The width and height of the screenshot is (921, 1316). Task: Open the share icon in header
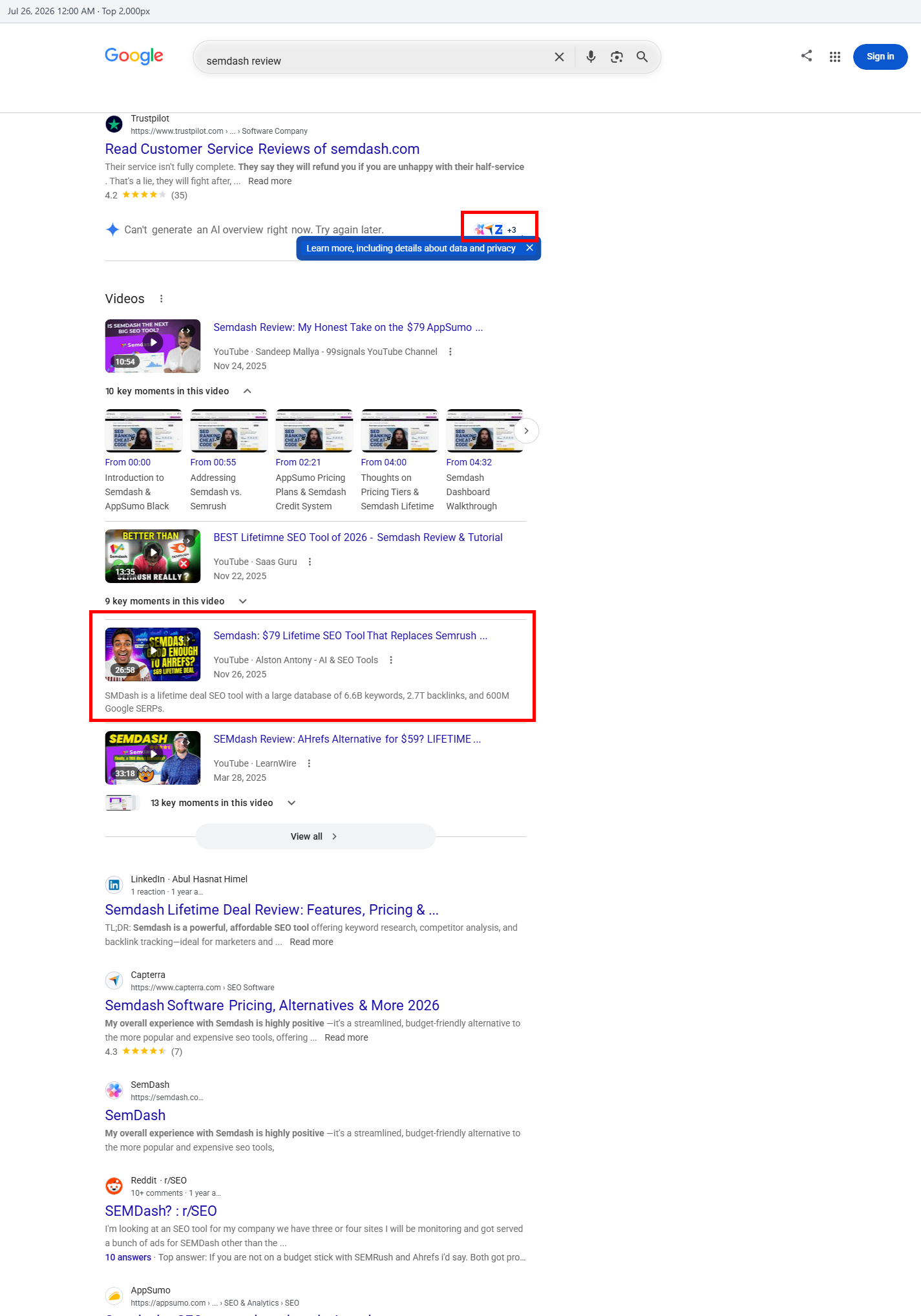coord(807,56)
